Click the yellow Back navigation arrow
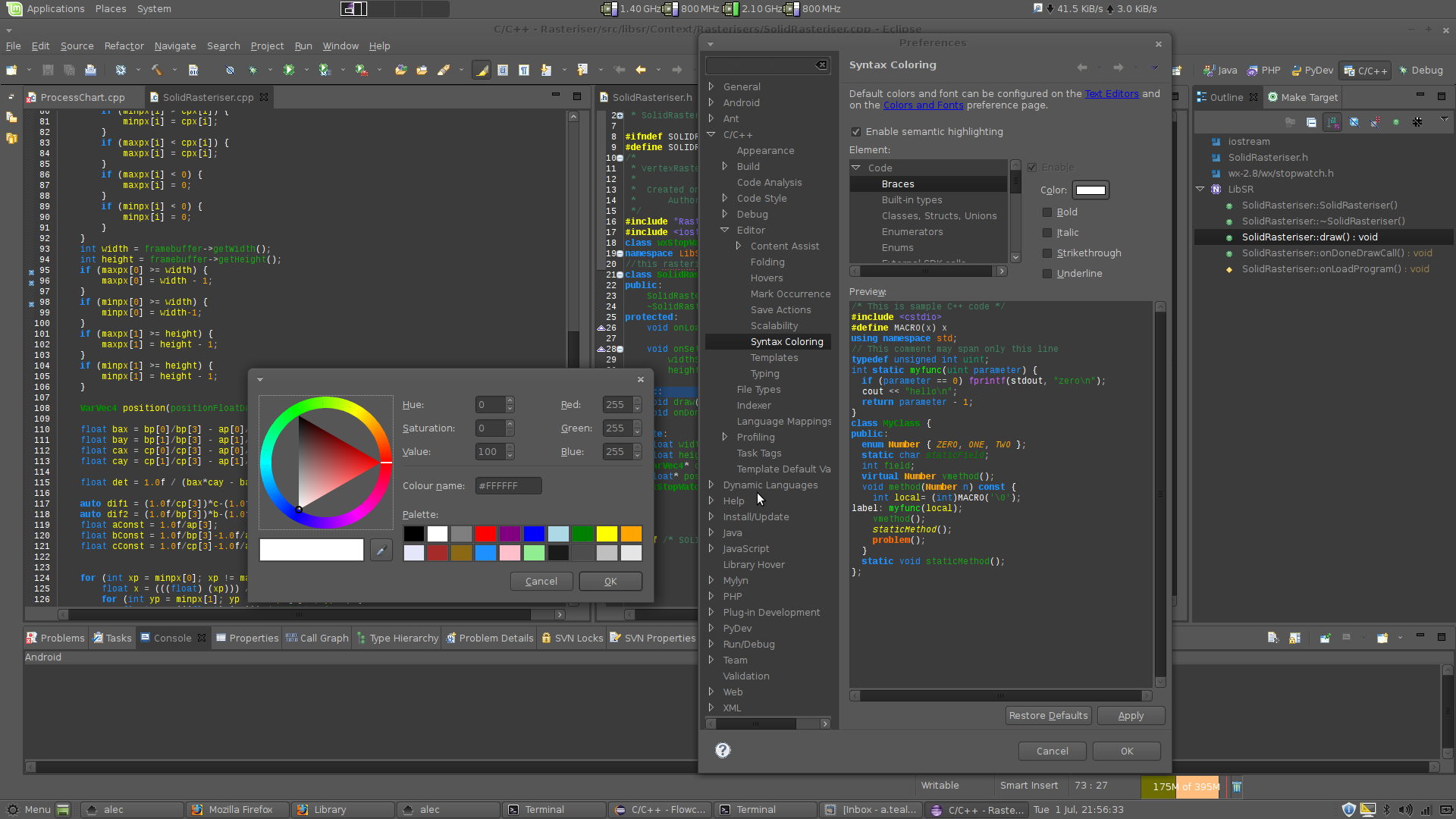Screen dimensions: 1456x819 641,70
